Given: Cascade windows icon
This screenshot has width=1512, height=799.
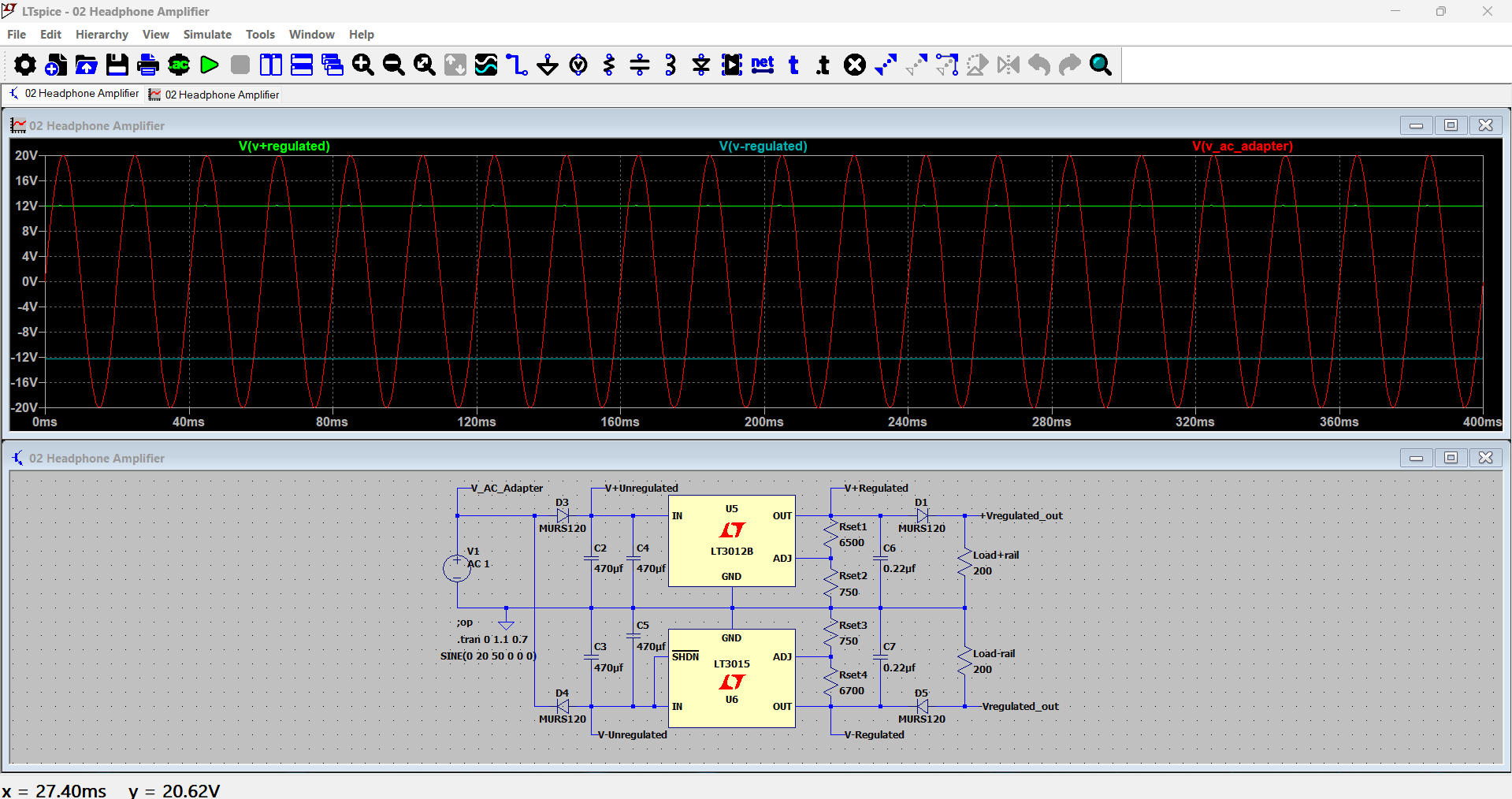Looking at the screenshot, I should [332, 65].
